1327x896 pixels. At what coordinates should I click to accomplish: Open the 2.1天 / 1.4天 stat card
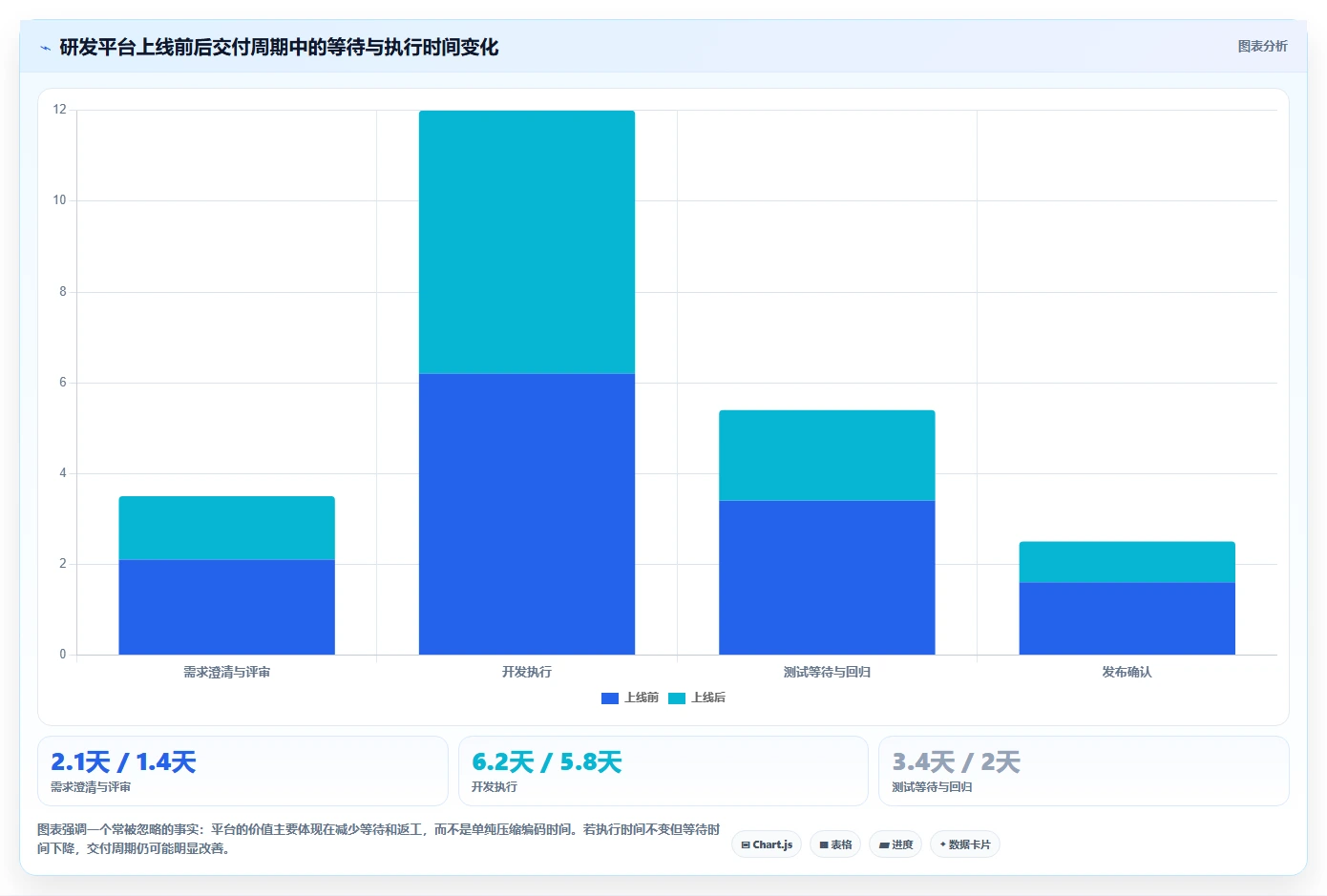point(242,771)
